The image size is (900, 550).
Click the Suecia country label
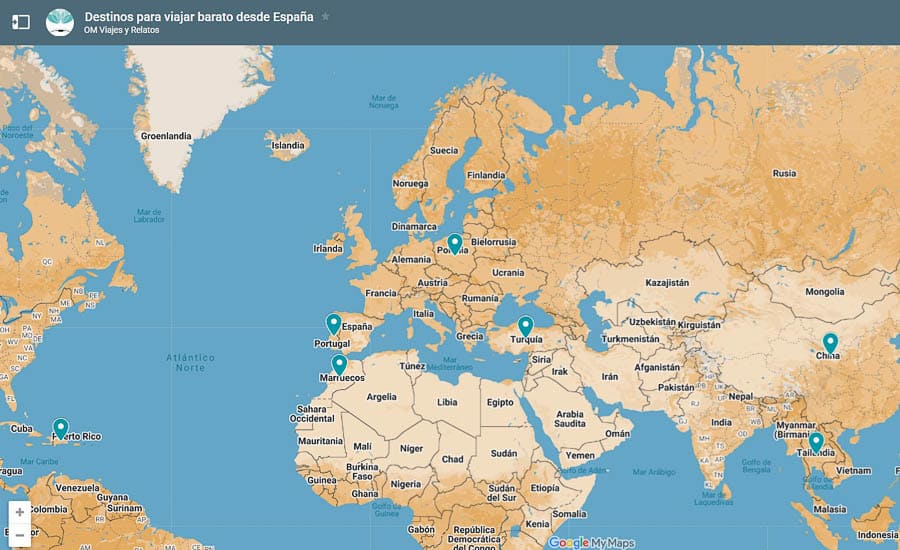444,150
